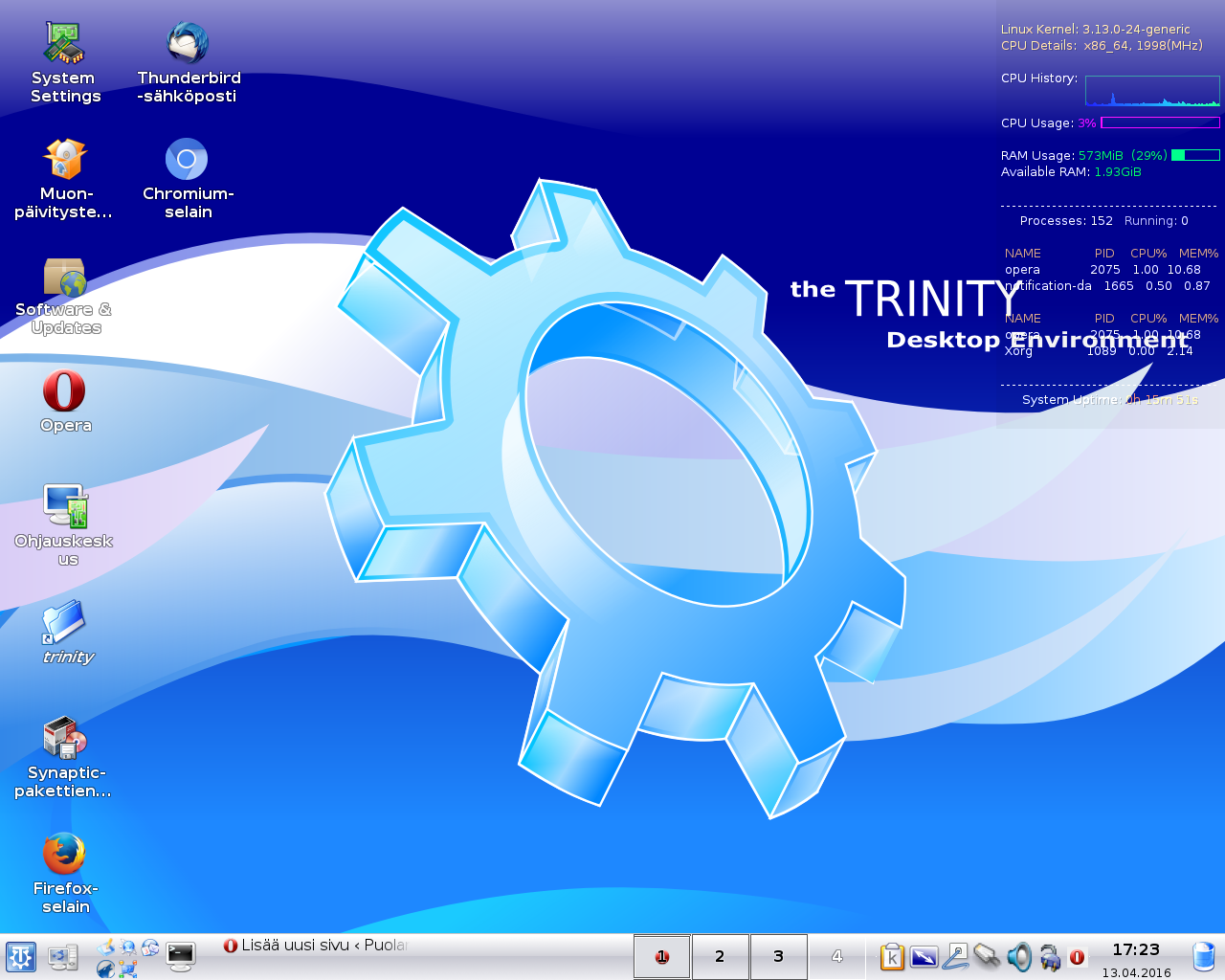Open the terminal launcher in the panel

tap(181, 955)
